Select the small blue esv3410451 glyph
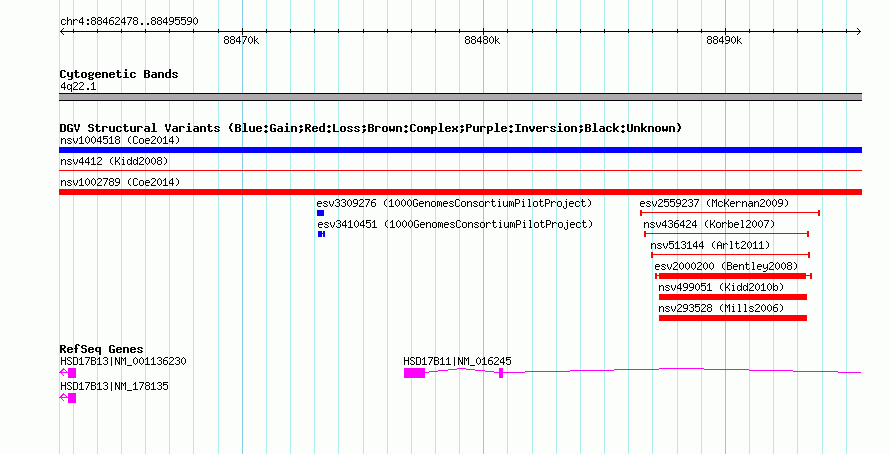The image size is (890, 454). (321, 234)
